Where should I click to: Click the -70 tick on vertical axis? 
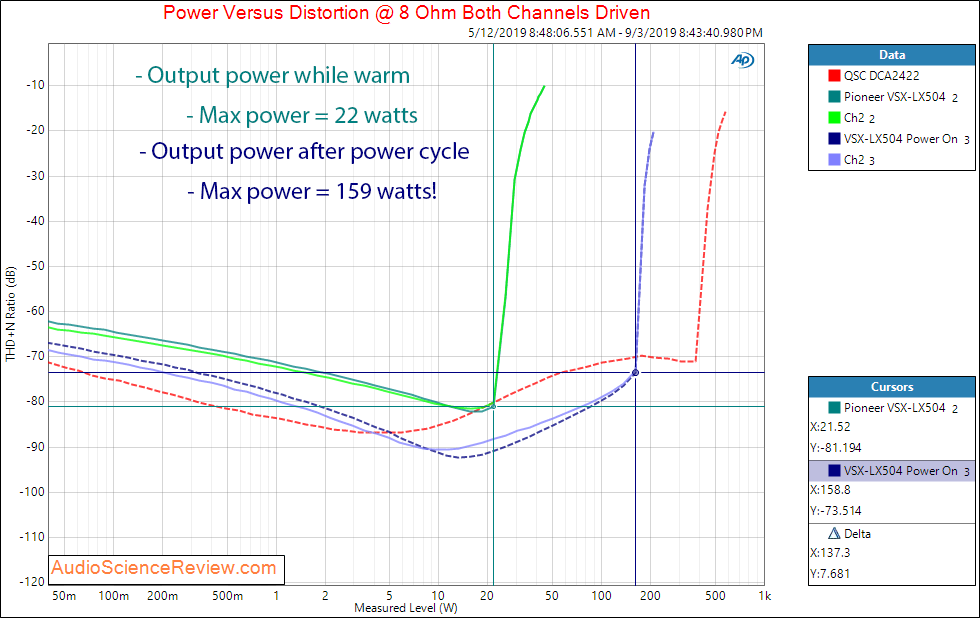(34, 356)
